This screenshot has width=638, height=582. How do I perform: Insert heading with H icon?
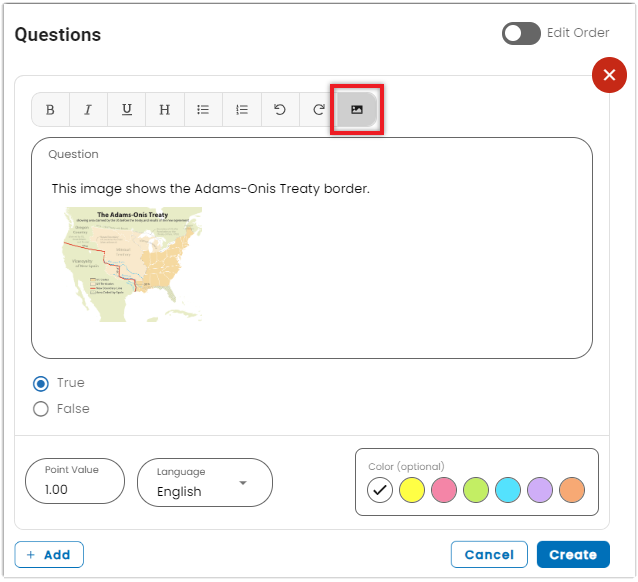point(165,110)
